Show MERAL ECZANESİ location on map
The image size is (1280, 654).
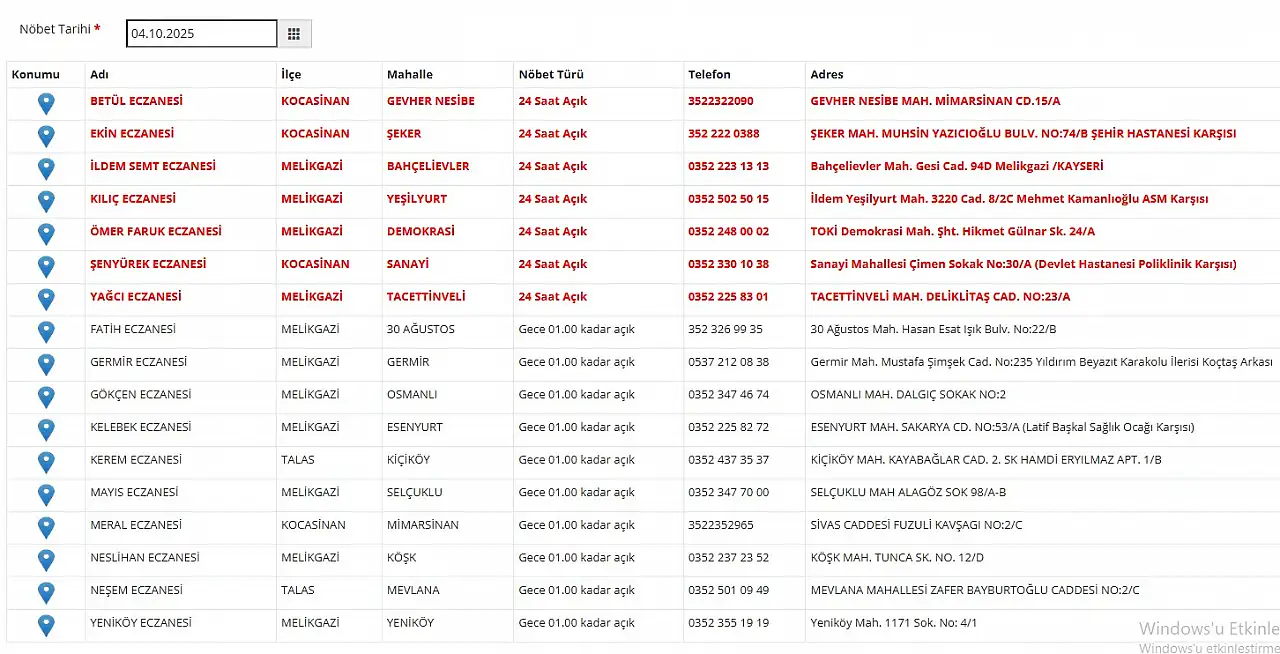click(46, 527)
